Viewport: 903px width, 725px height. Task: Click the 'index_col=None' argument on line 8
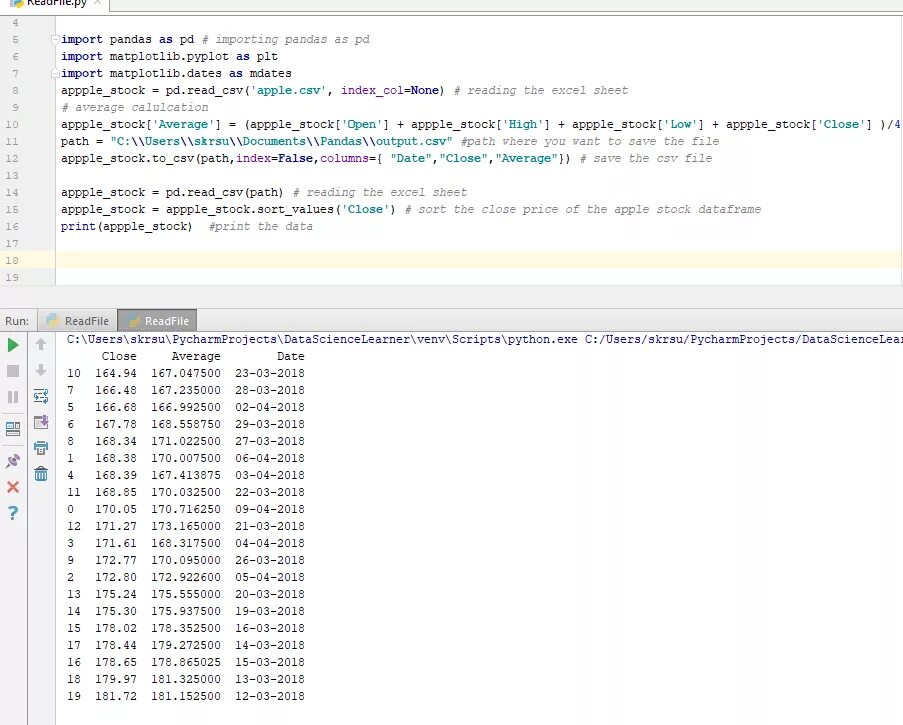389,91
